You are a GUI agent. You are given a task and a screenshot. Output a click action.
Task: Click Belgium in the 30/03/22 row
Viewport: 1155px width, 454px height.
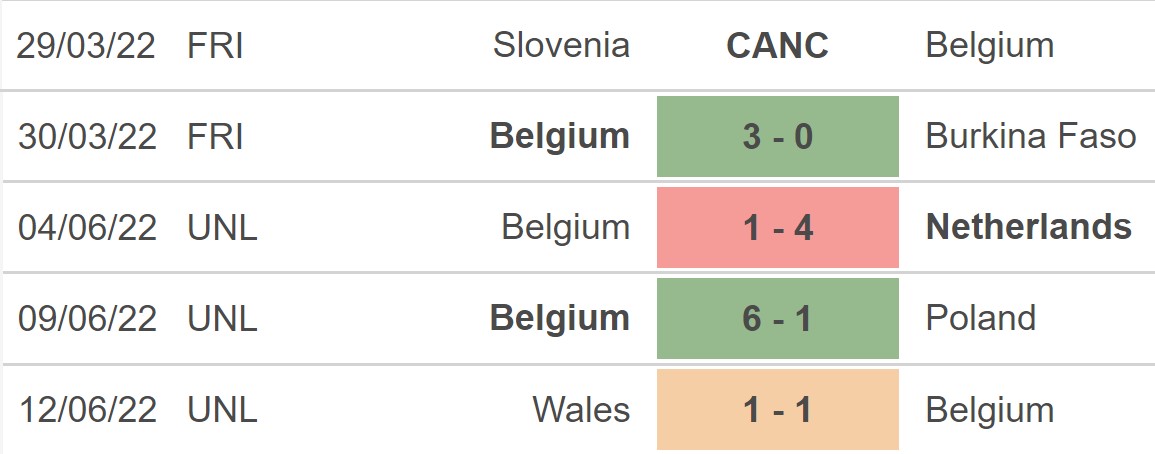click(560, 136)
